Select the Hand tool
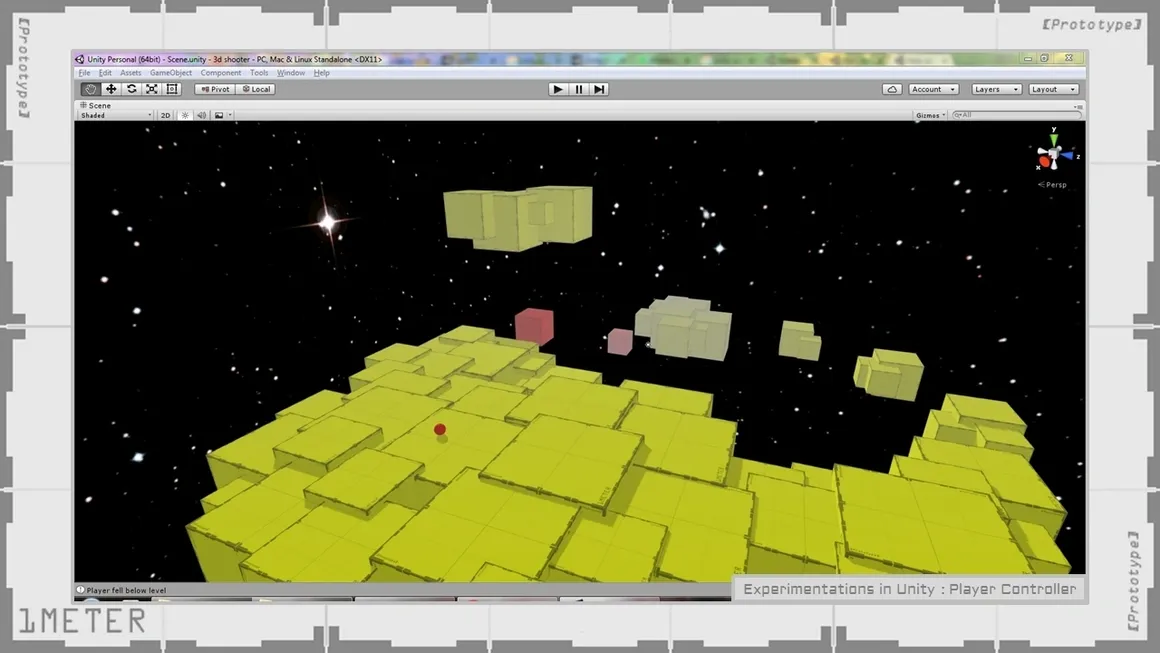This screenshot has height=653, width=1160. point(90,89)
